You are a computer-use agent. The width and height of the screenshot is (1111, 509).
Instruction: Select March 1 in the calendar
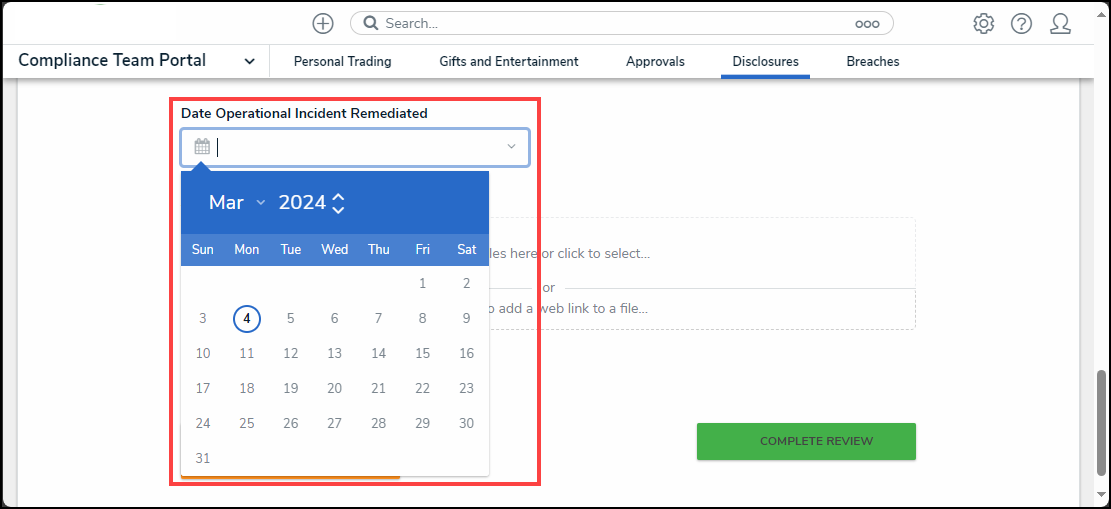pos(422,284)
